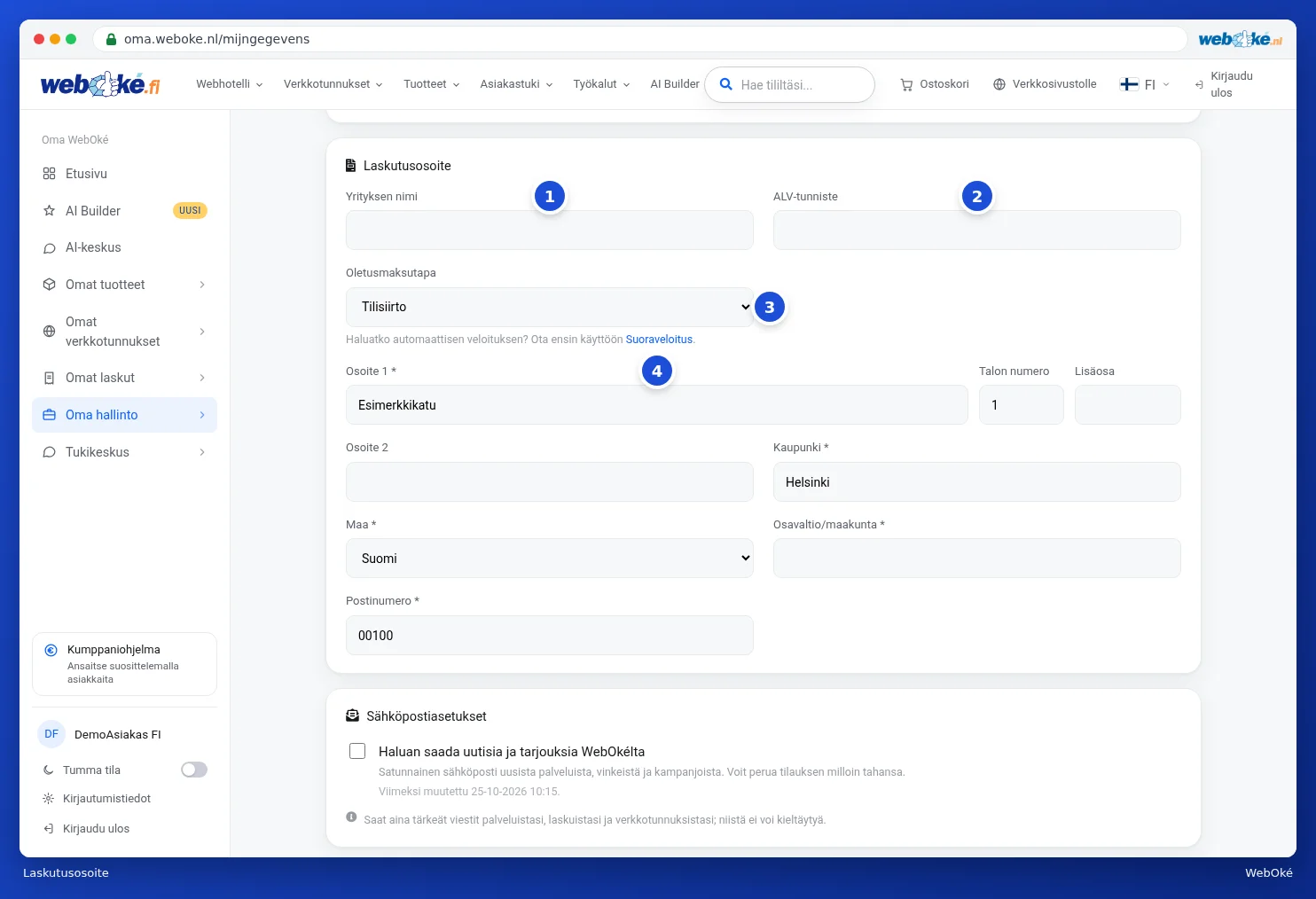Toggle the Tumma tila switch
Screen dimensions: 1316x899
194,770
